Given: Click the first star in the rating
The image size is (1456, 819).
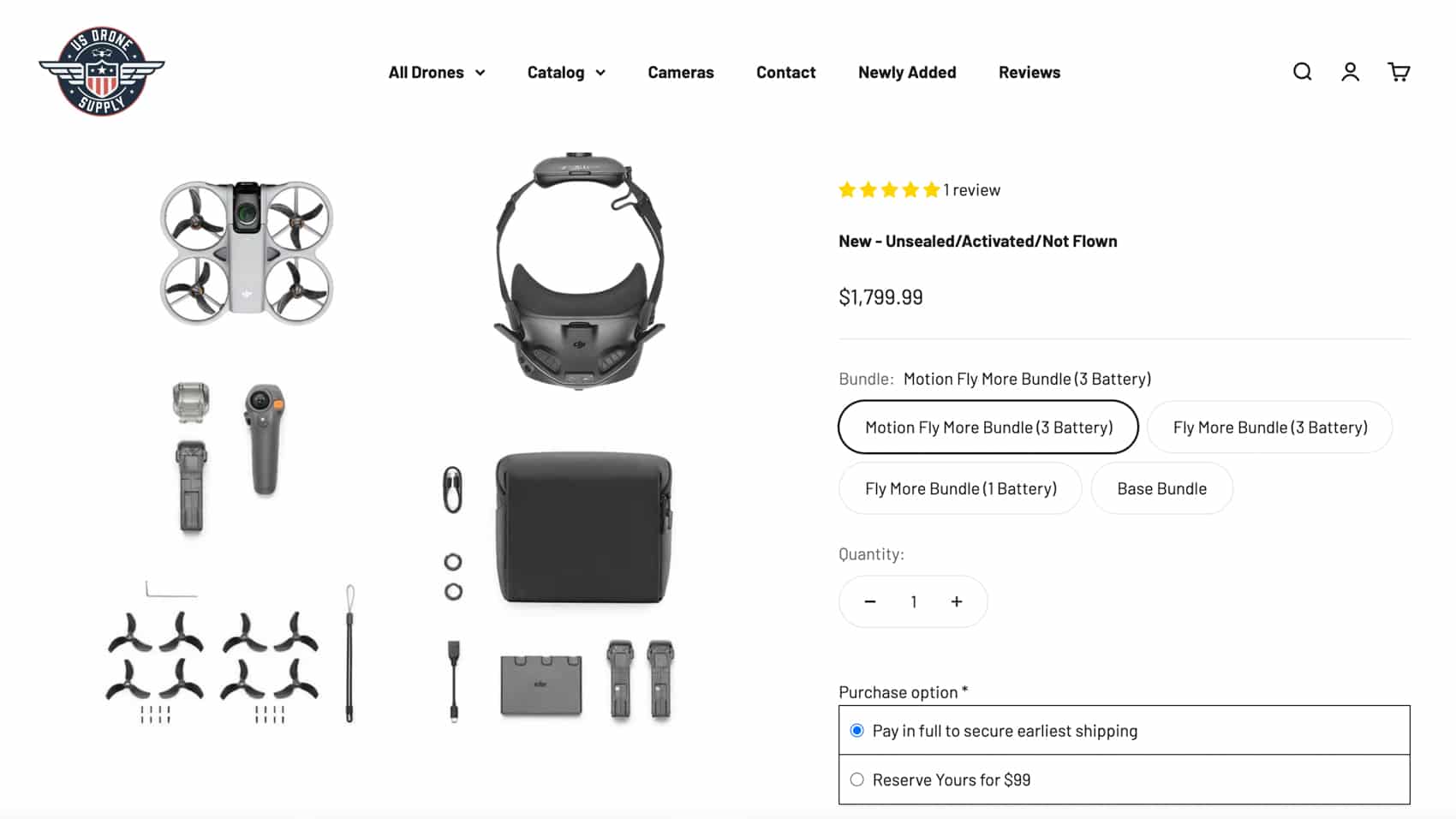Looking at the screenshot, I should [846, 189].
